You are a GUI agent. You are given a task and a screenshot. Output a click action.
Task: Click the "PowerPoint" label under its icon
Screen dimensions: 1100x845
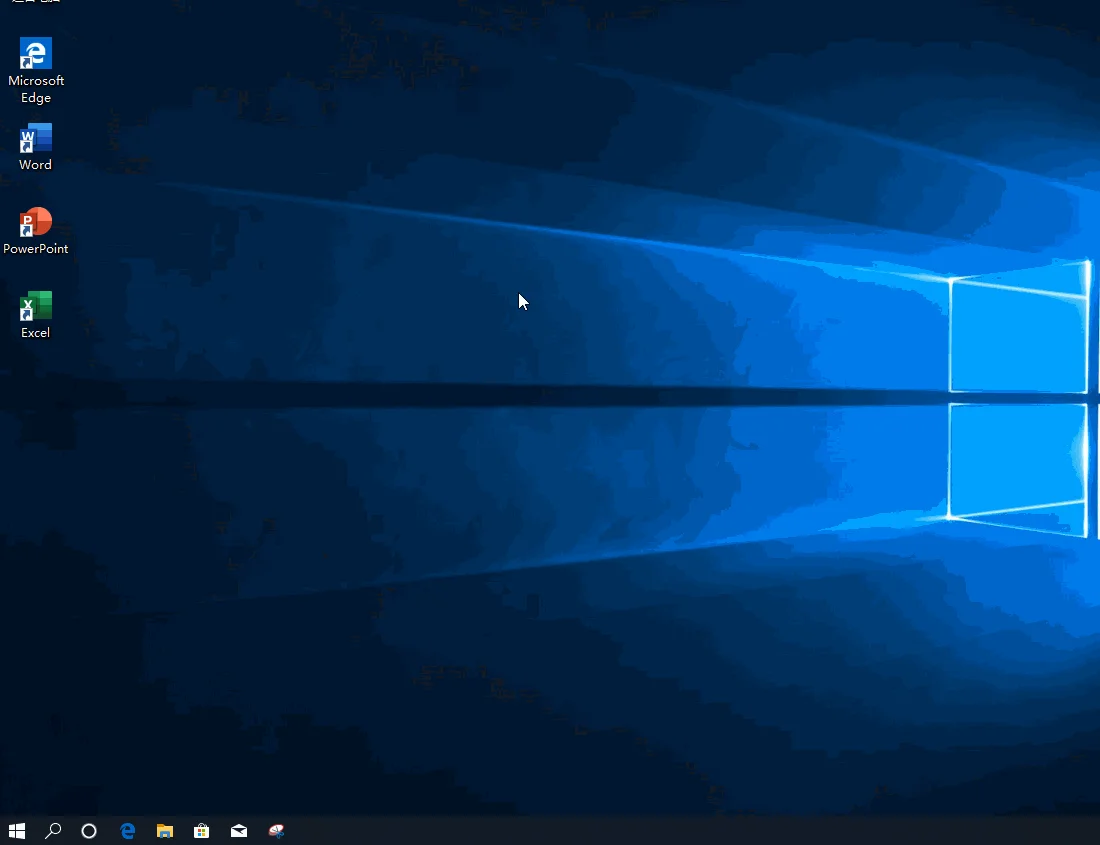(x=36, y=249)
